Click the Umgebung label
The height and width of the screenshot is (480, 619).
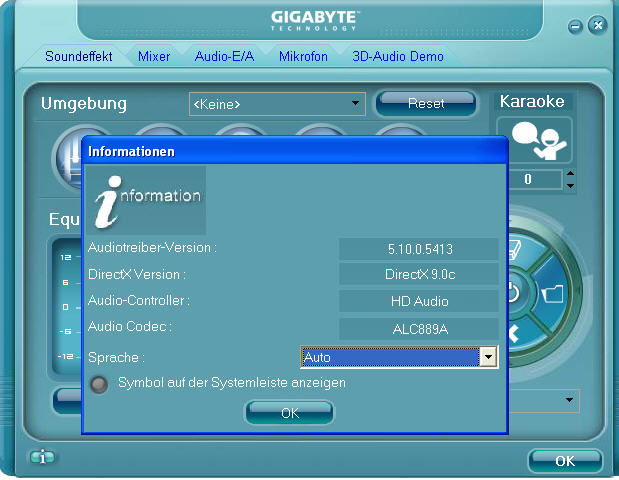pyautogui.click(x=84, y=104)
